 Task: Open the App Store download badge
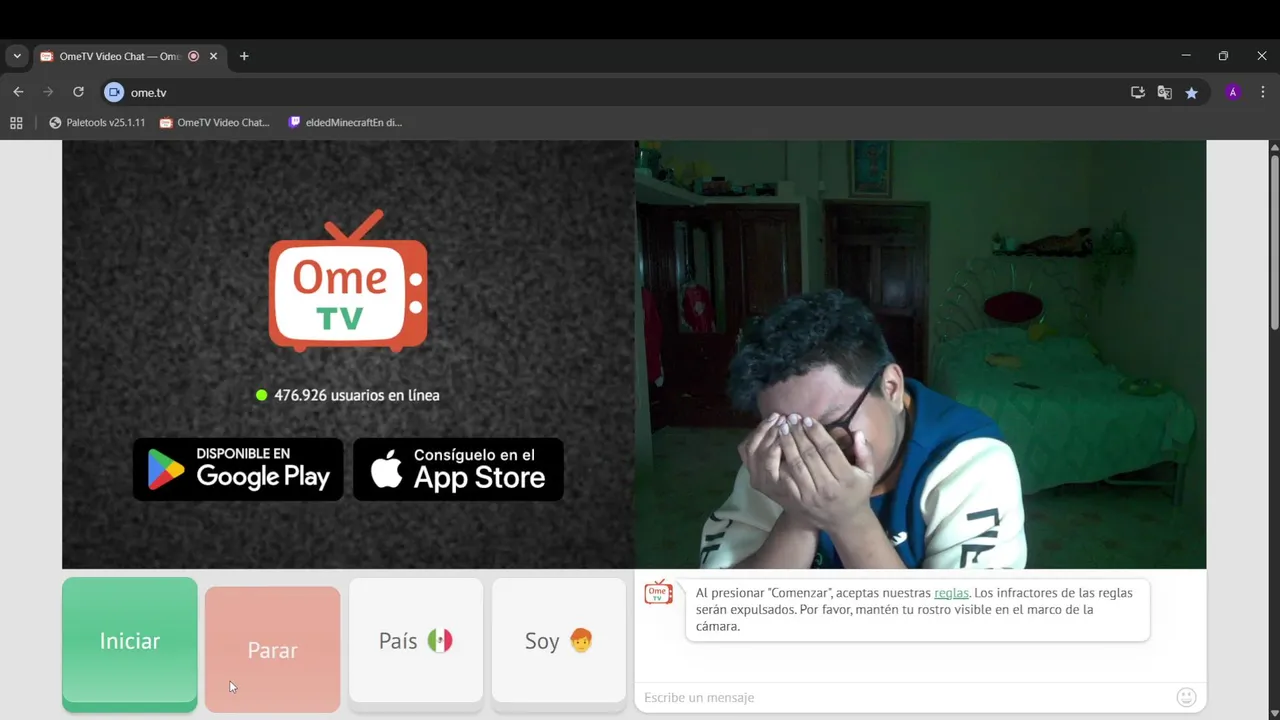click(x=458, y=469)
